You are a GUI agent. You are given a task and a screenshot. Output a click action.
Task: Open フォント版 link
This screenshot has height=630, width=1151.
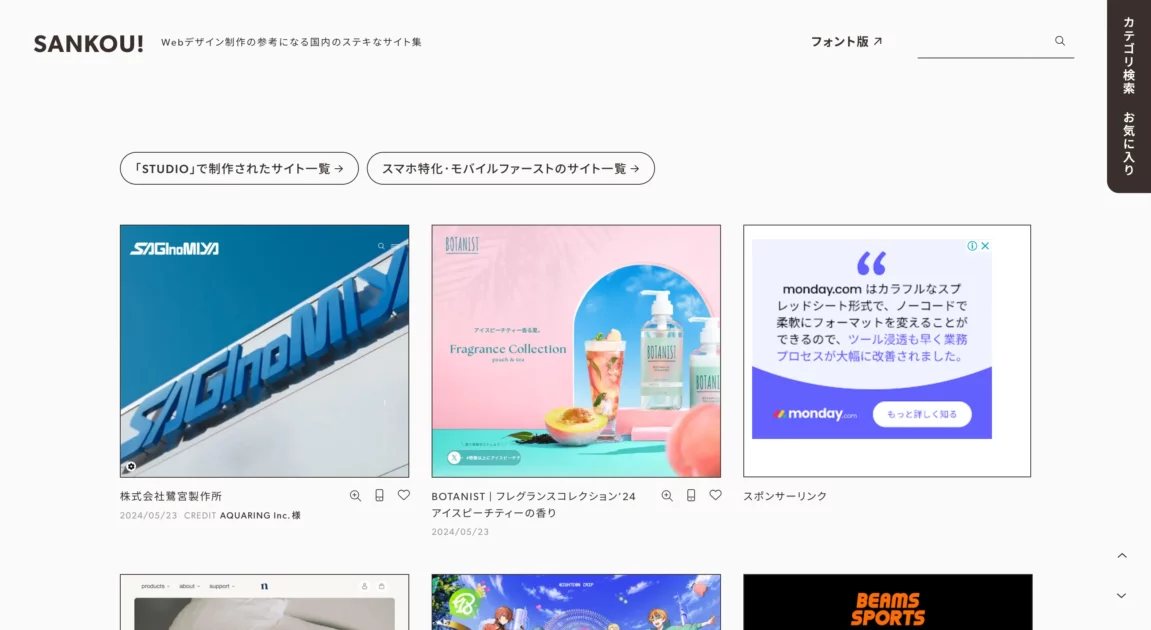pyautogui.click(x=846, y=42)
